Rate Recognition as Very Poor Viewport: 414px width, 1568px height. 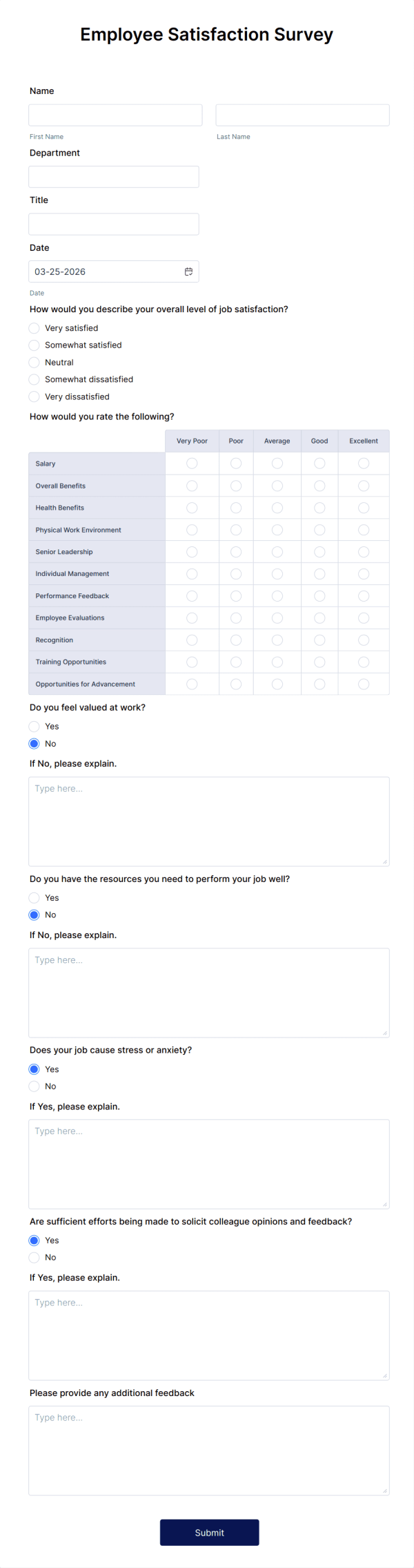(191, 640)
